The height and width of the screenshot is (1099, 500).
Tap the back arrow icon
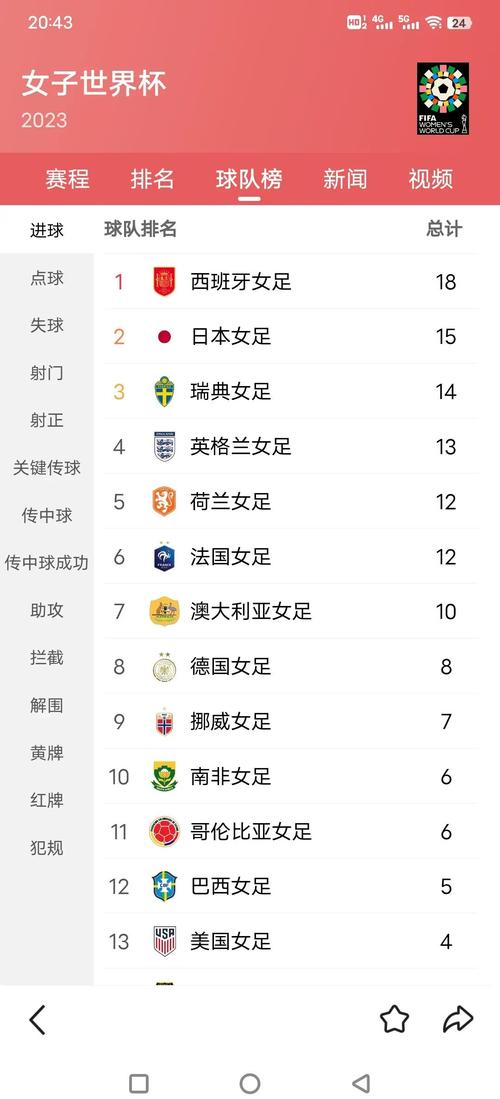tap(37, 1019)
